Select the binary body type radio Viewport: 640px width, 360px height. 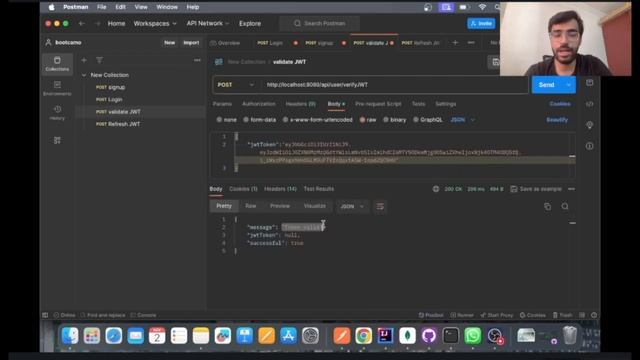pos(385,120)
